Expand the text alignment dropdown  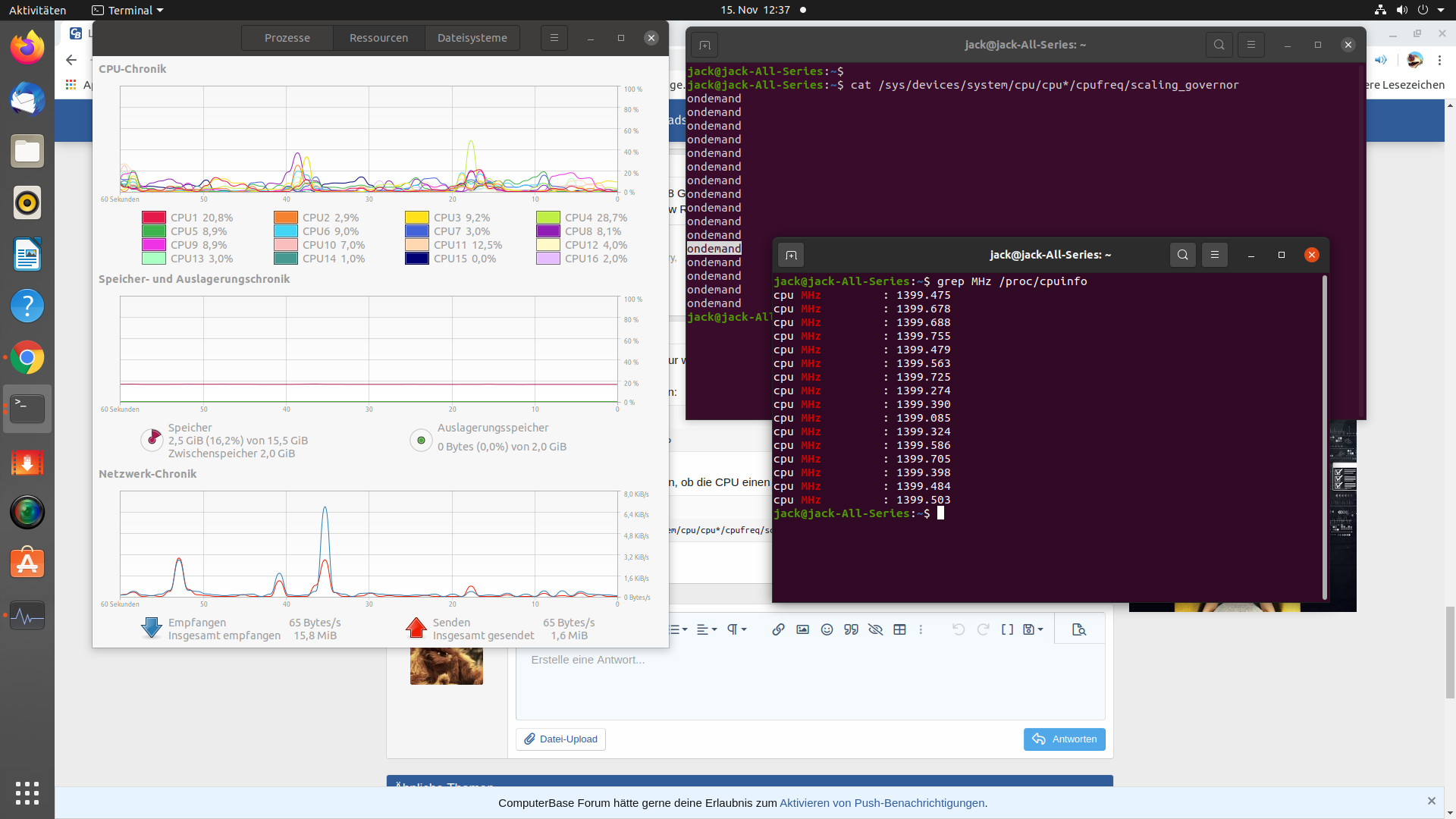[707, 629]
